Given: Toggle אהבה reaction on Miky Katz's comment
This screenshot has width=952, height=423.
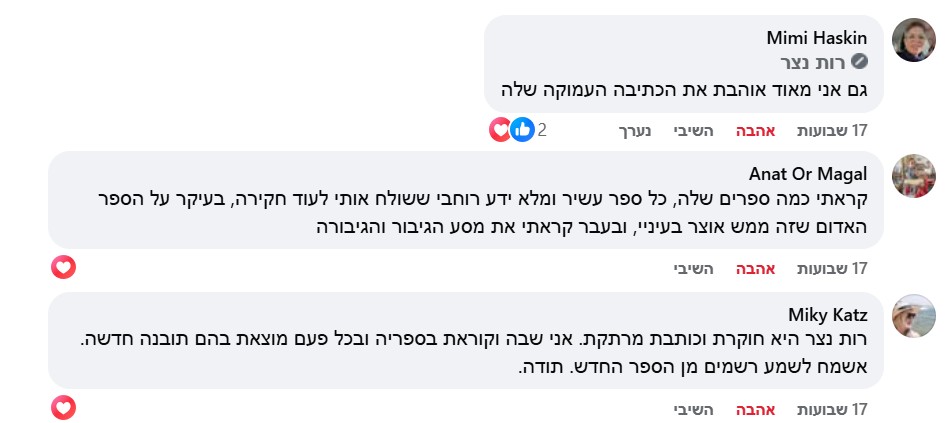Looking at the screenshot, I should [x=754, y=408].
